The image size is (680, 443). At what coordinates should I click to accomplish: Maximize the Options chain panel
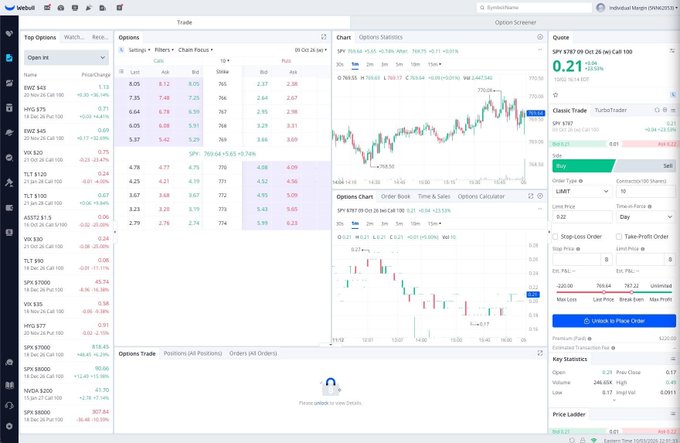point(324,37)
